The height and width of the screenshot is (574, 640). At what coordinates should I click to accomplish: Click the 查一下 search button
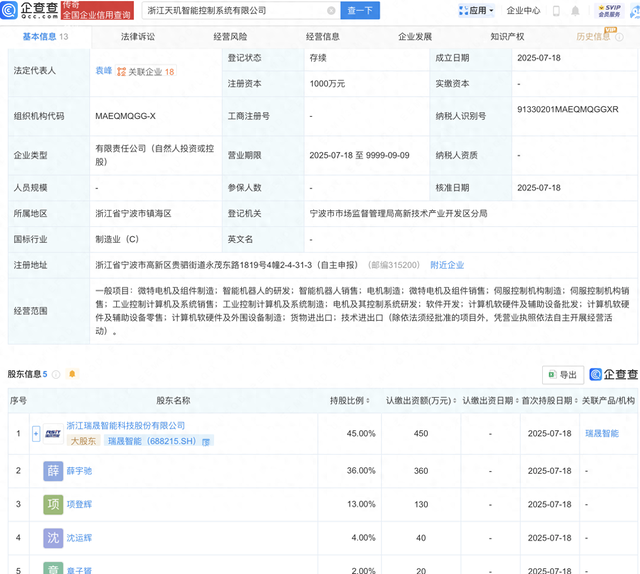[x=360, y=11]
